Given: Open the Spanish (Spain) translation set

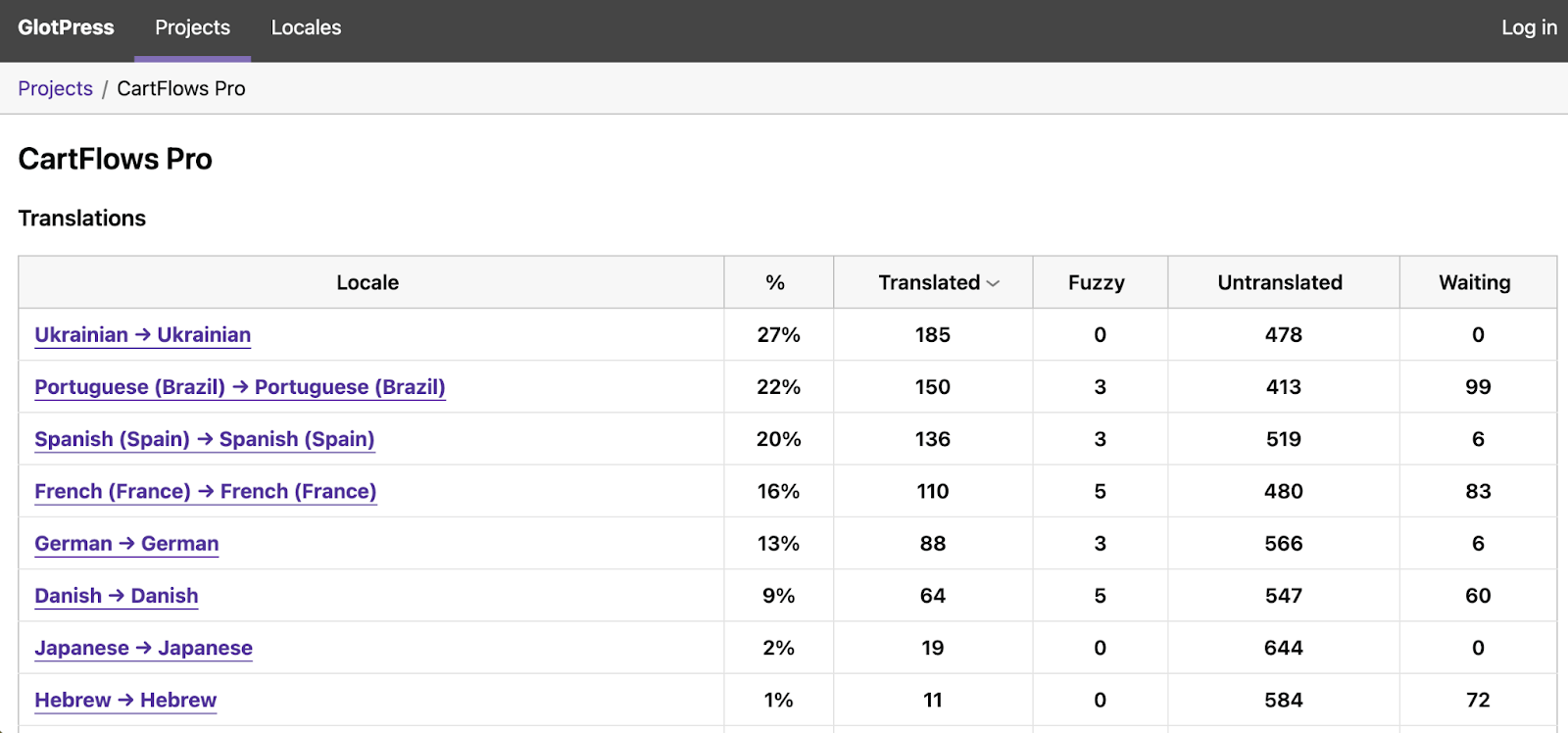Looking at the screenshot, I should click(204, 439).
